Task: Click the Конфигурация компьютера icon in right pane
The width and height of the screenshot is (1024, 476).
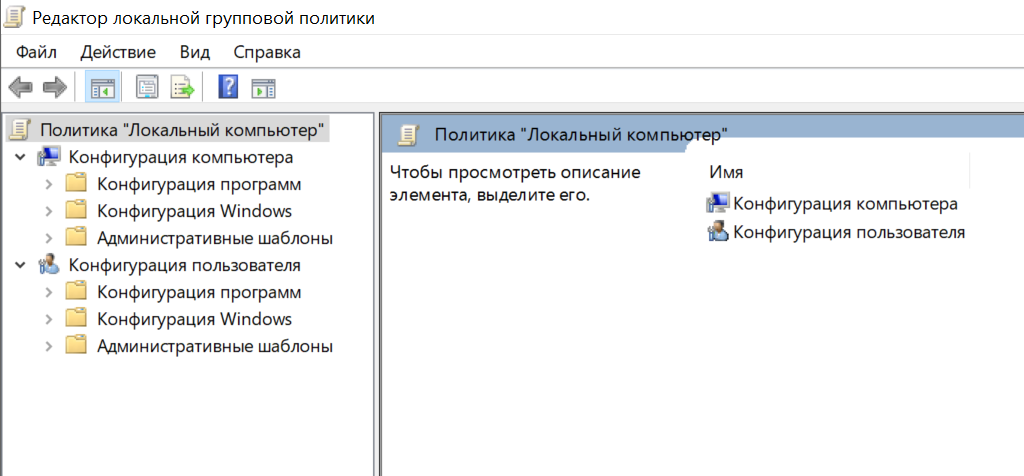Action: pyautogui.click(x=717, y=204)
